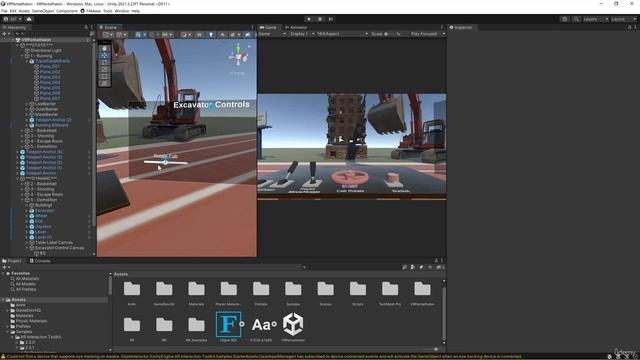Toggle the Hierarchy panel lock icon

click(x=86, y=27)
